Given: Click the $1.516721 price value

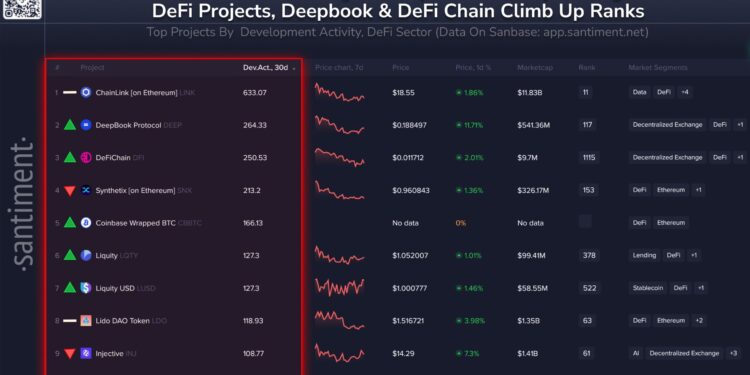Looking at the screenshot, I should pos(408,321).
